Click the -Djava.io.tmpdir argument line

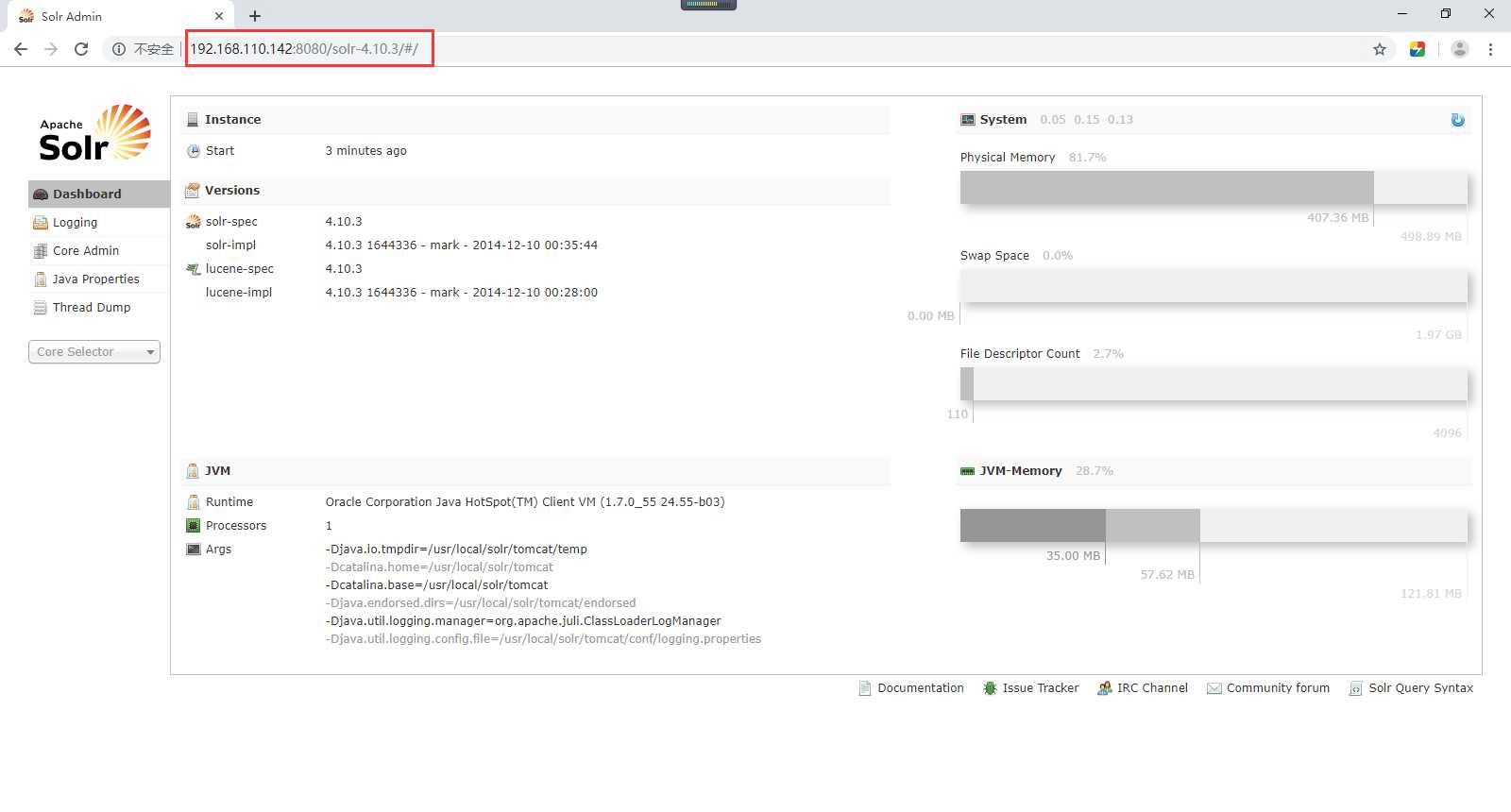pyautogui.click(x=456, y=550)
